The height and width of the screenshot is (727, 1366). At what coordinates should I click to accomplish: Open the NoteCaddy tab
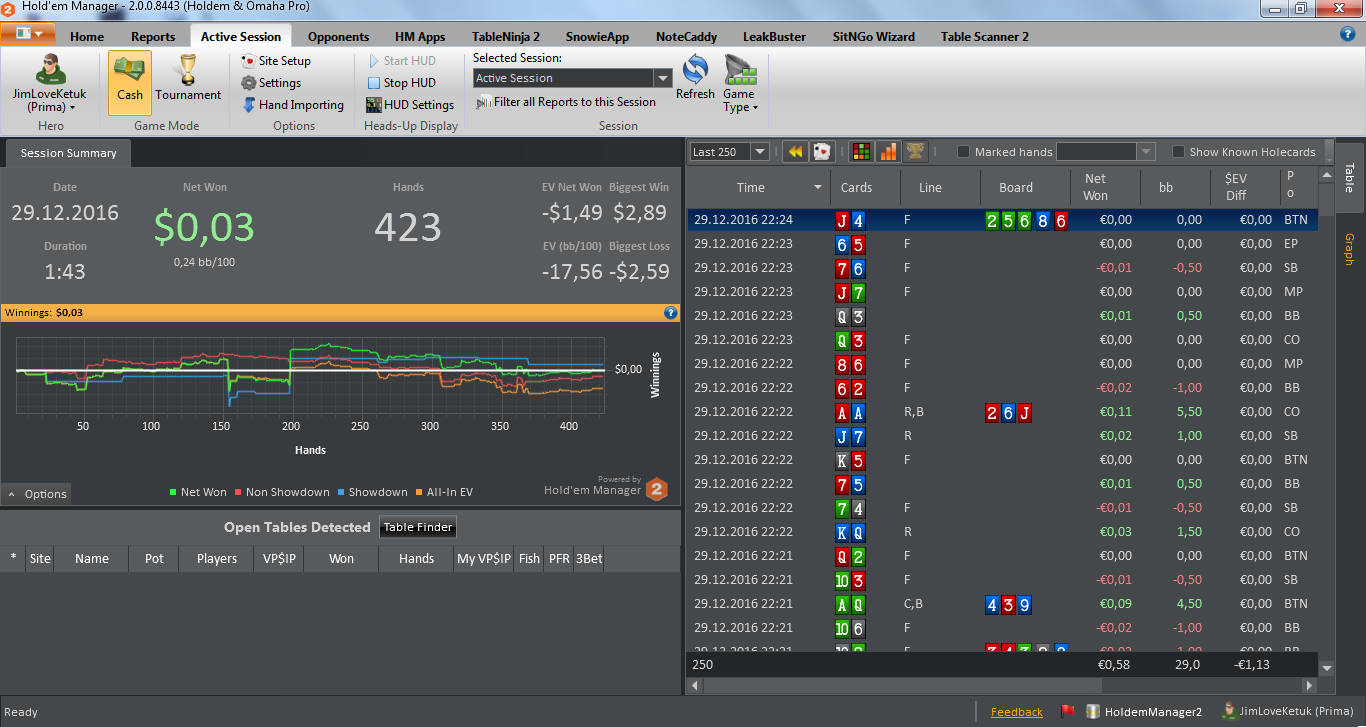coord(686,36)
